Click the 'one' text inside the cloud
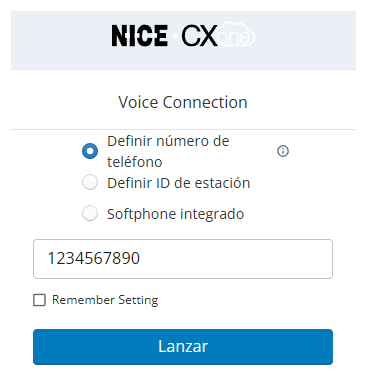Screen dimensions: 368x385 click(234, 37)
